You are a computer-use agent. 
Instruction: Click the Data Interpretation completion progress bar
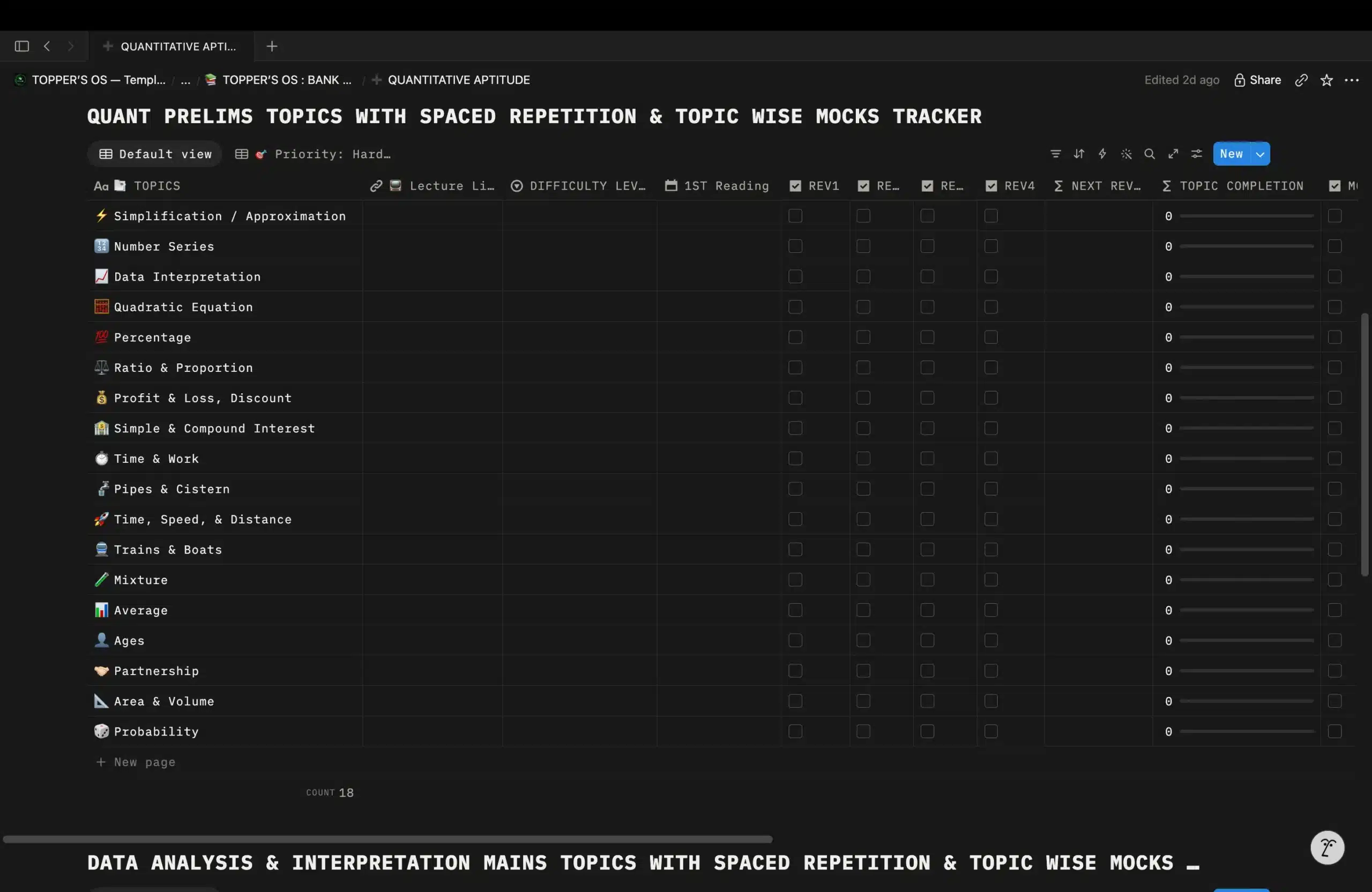click(1247, 276)
